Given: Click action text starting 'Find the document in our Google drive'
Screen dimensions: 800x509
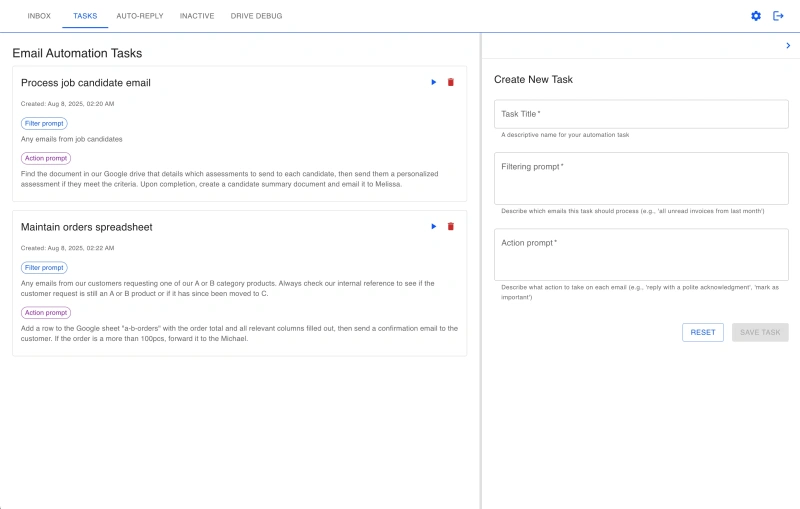Looking at the screenshot, I should [230, 179].
